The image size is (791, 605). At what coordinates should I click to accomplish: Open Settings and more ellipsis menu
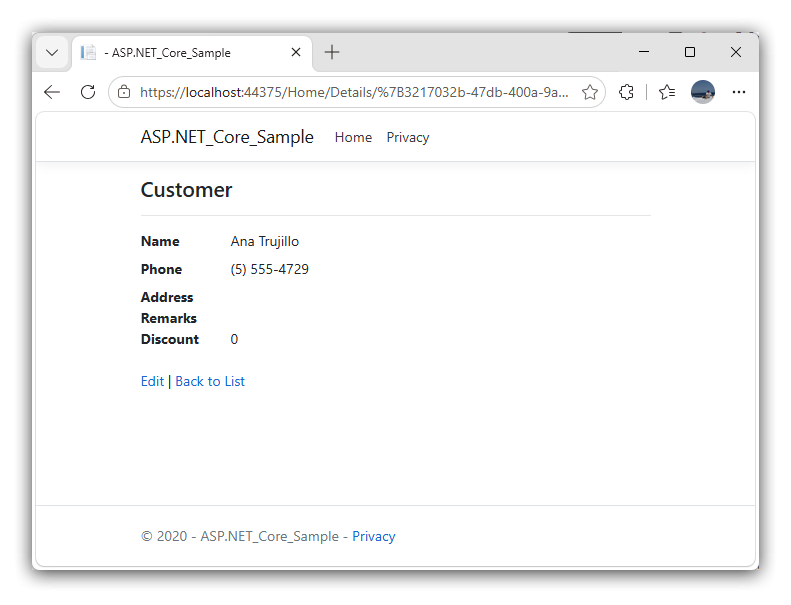tap(739, 92)
